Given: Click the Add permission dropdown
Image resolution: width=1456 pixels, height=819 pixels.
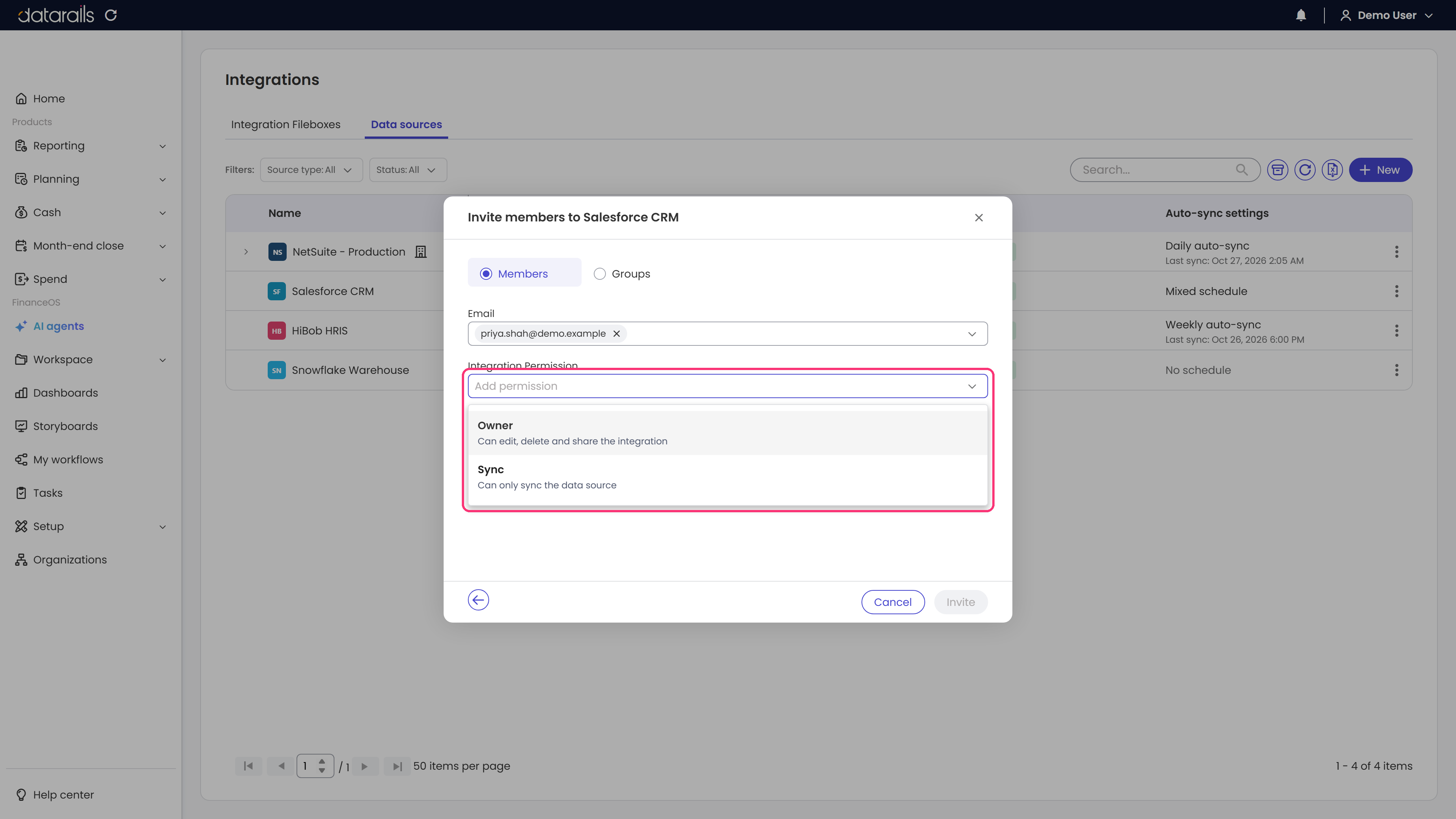Looking at the screenshot, I should 728,386.
